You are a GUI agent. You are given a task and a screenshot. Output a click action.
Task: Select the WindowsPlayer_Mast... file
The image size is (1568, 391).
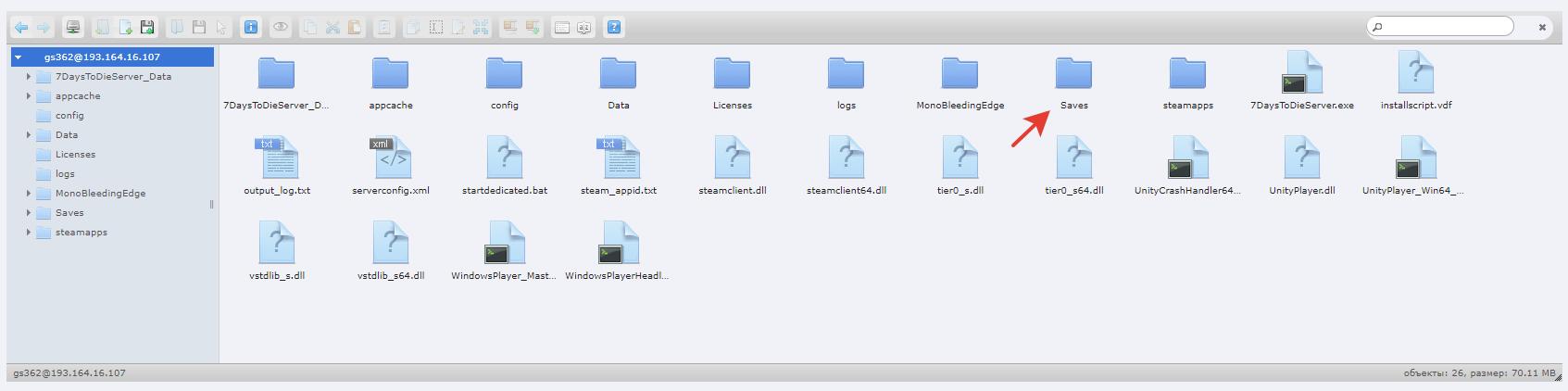tap(504, 251)
